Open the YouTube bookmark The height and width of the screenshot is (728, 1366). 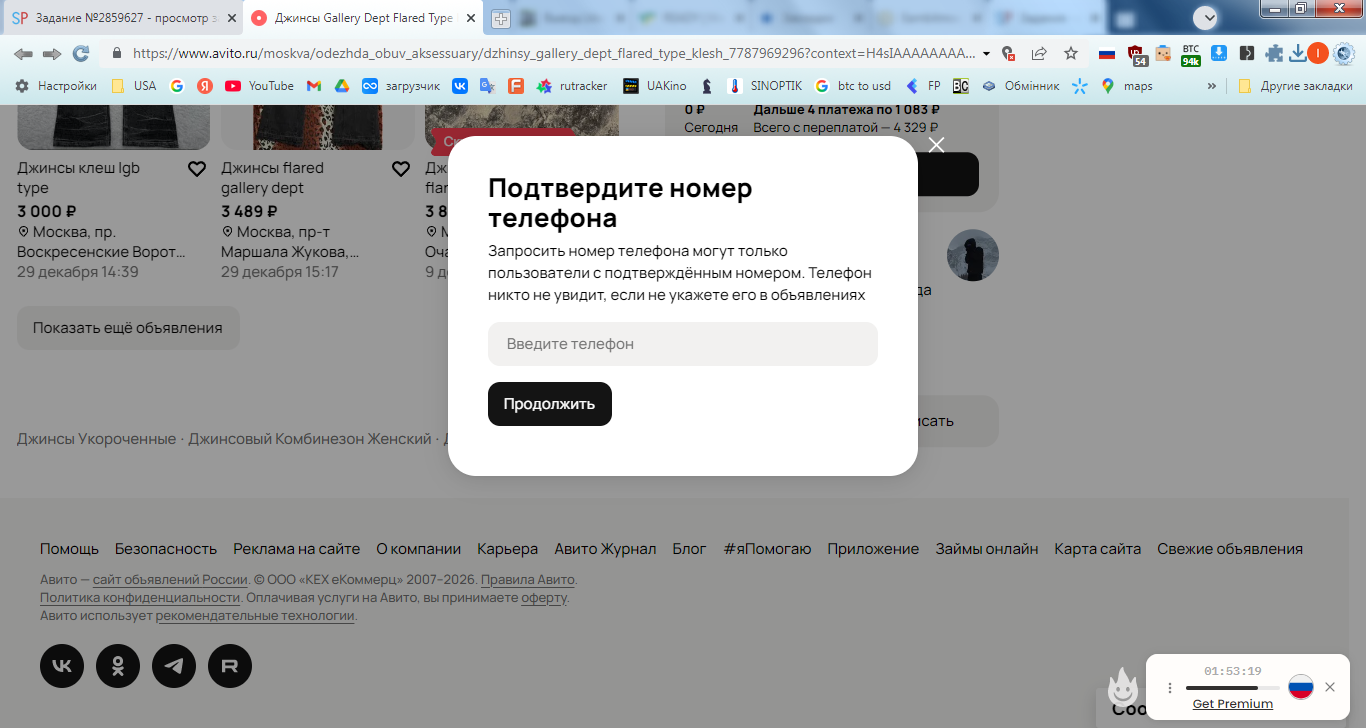click(x=260, y=86)
